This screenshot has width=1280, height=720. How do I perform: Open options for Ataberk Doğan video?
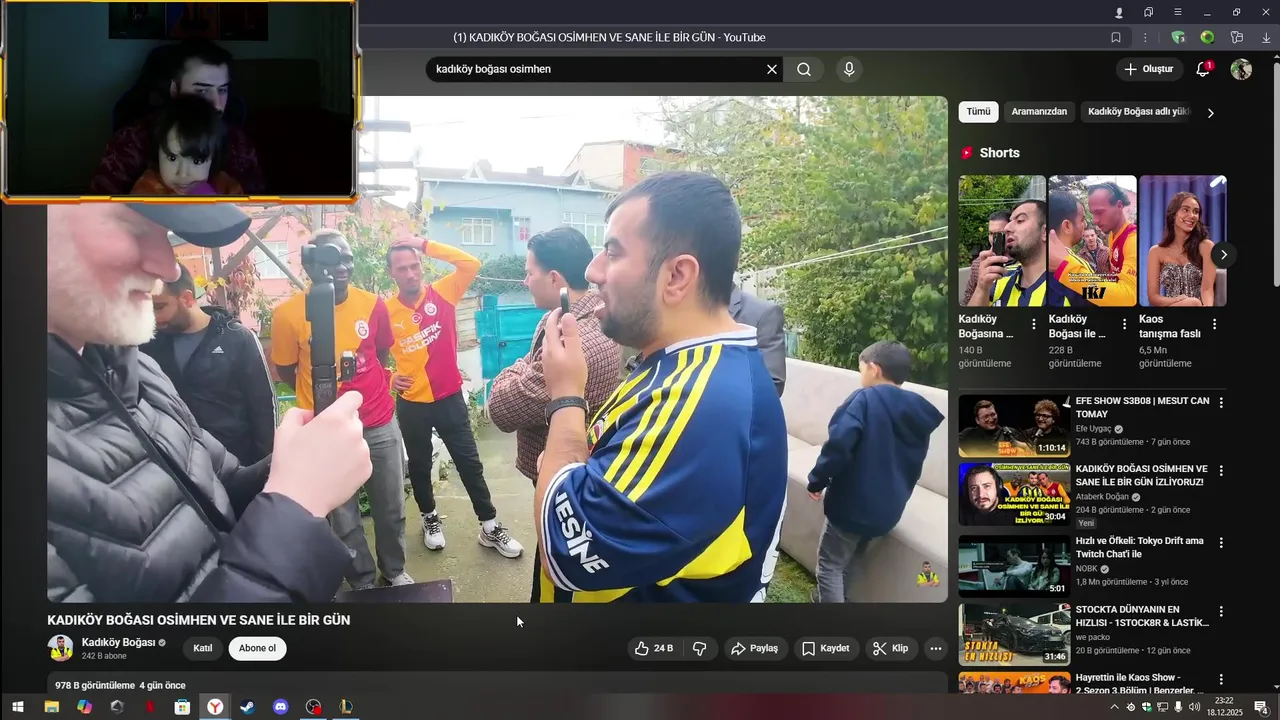click(x=1220, y=471)
